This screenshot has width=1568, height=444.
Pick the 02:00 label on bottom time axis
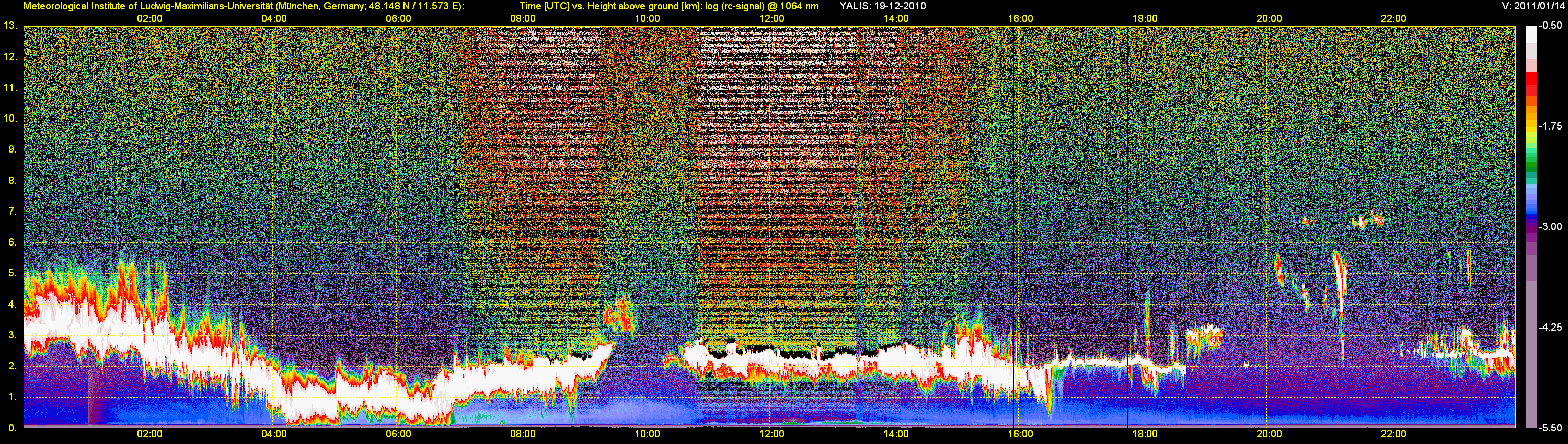(149, 434)
